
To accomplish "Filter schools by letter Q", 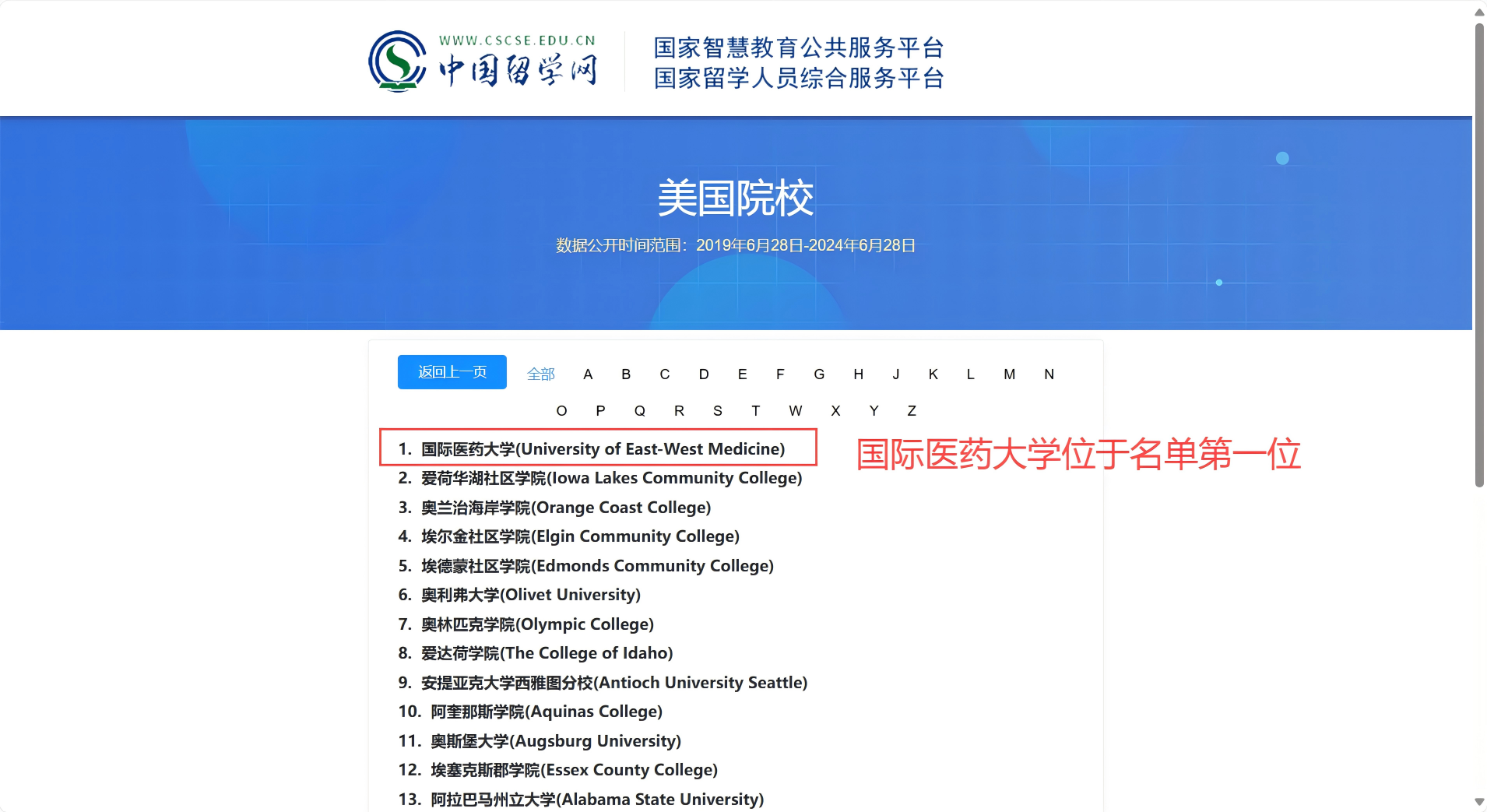I will pyautogui.click(x=639, y=411).
